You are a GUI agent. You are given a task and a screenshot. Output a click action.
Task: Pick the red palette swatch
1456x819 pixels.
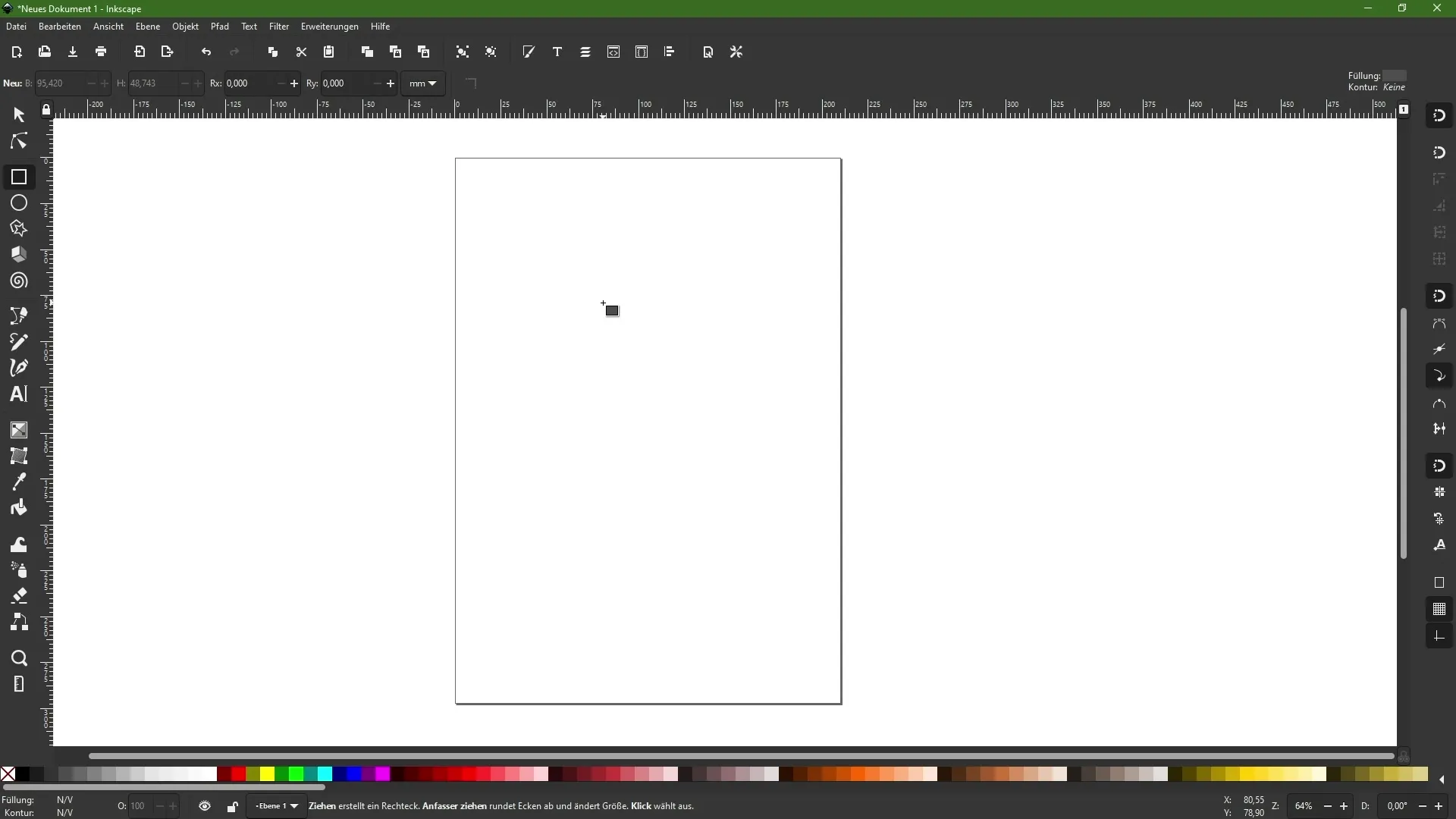coord(238,774)
